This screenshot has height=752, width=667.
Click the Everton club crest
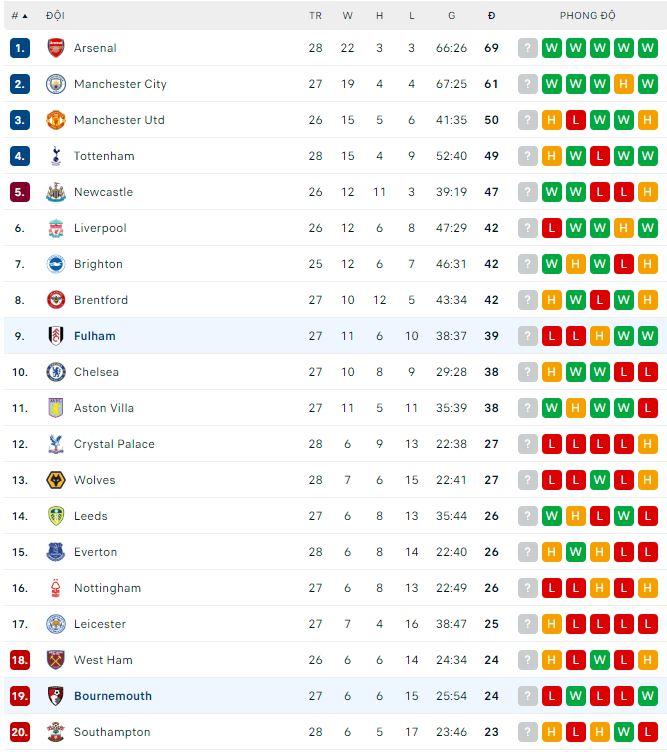56,552
